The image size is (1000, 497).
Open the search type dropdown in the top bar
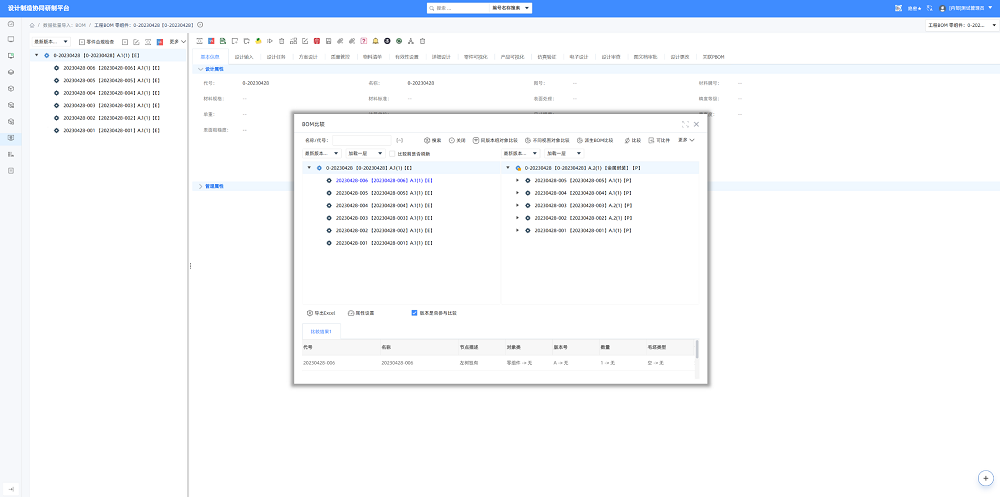click(x=511, y=8)
